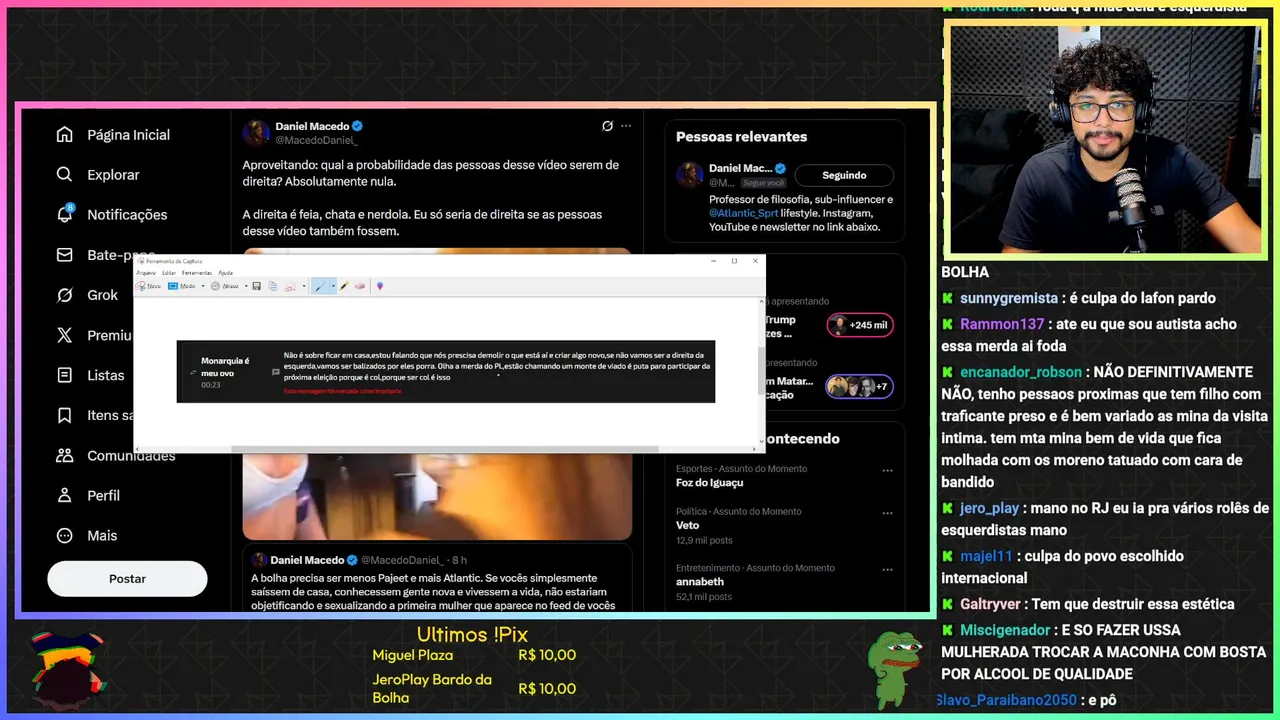Open the Foz do Iguaçu trending topic

pos(709,482)
